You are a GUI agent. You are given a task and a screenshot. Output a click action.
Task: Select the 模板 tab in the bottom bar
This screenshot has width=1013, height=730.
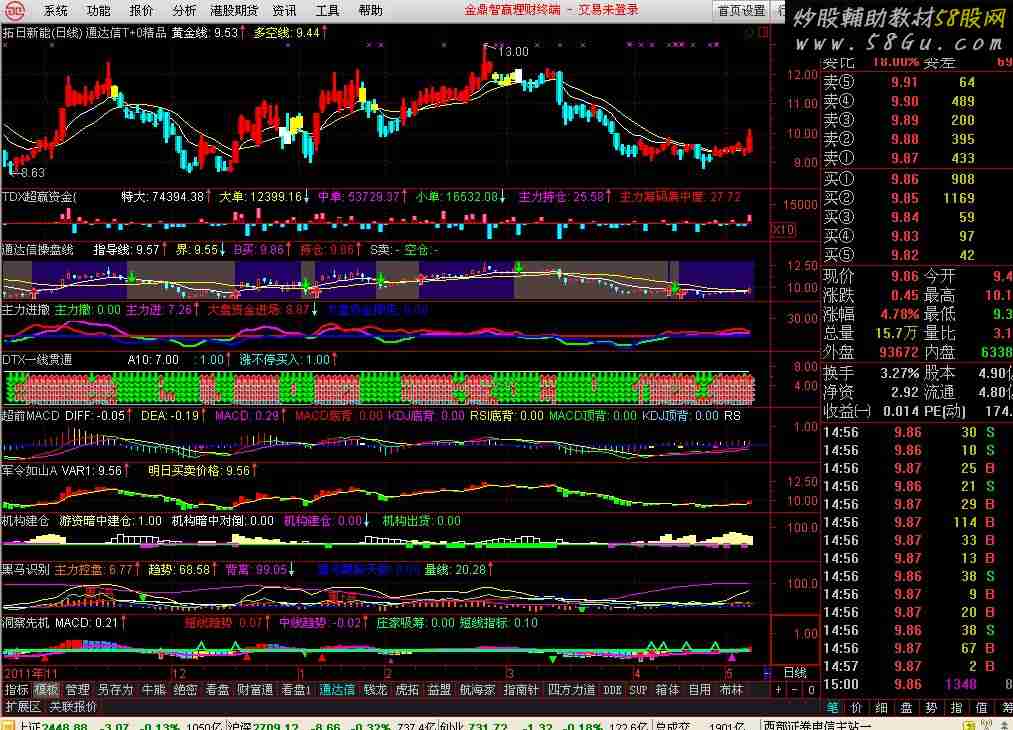point(47,690)
